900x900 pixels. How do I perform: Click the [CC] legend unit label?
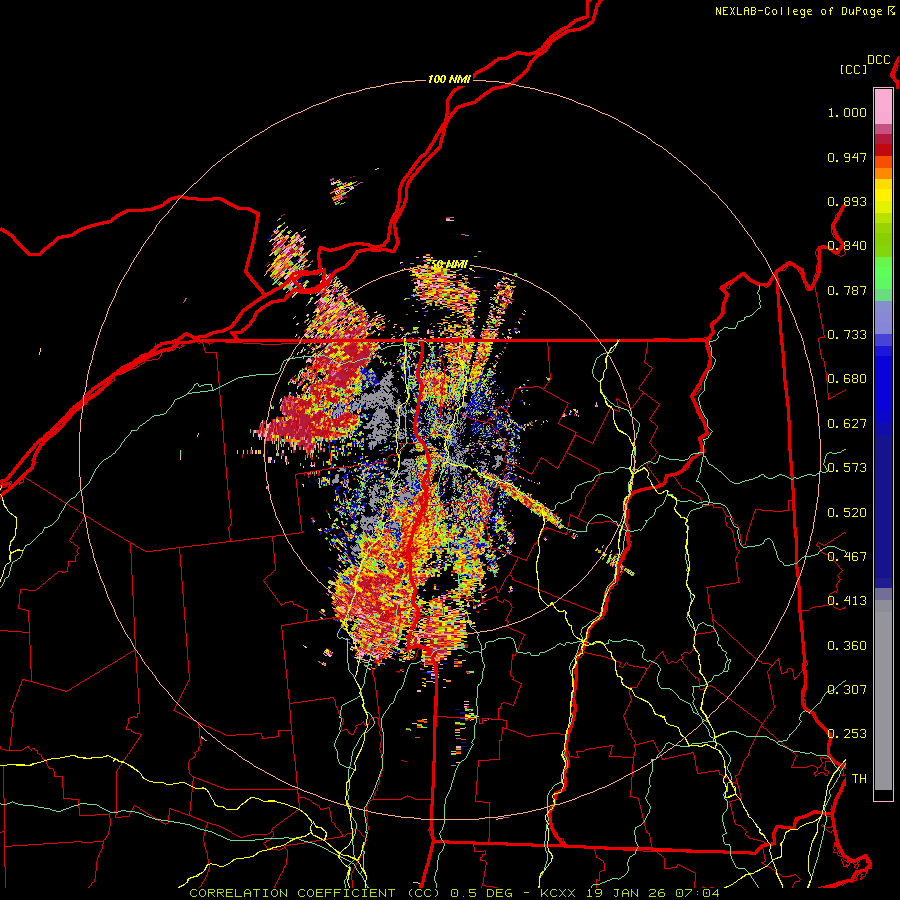[854, 69]
